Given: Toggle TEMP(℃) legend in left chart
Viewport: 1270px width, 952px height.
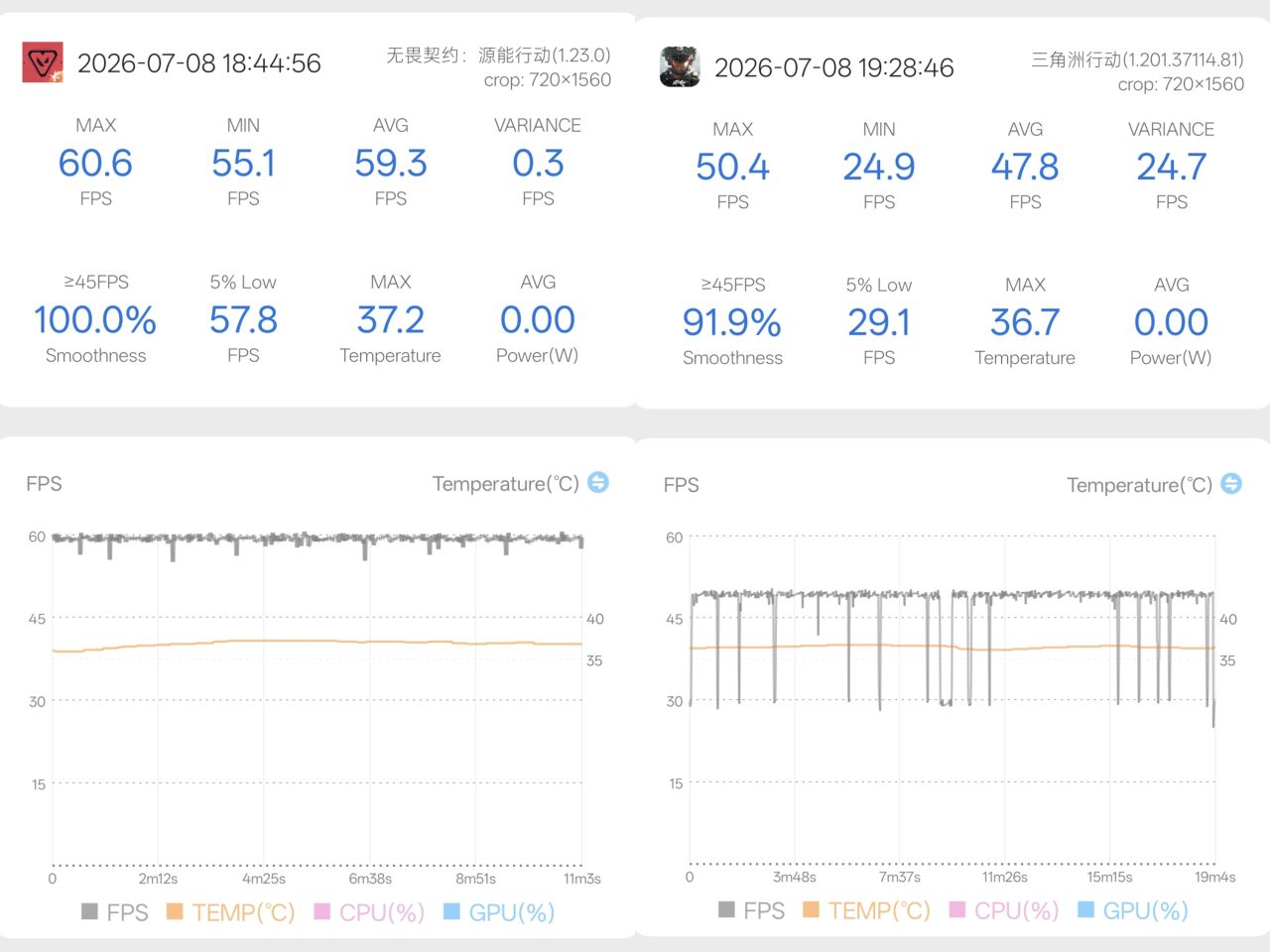Looking at the screenshot, I should point(230,912).
